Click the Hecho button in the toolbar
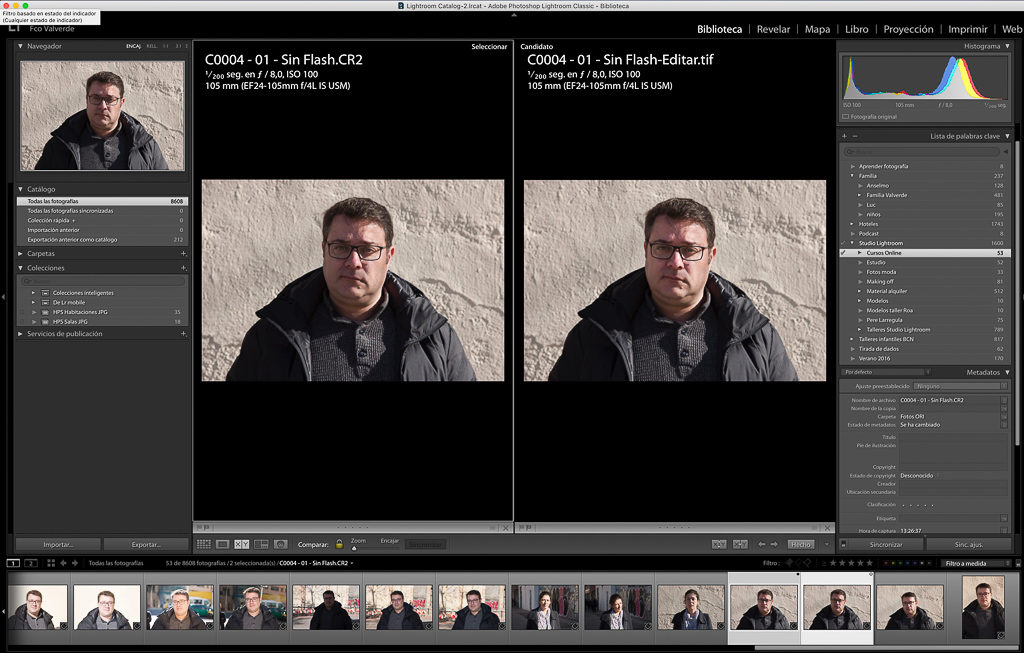 tap(800, 544)
